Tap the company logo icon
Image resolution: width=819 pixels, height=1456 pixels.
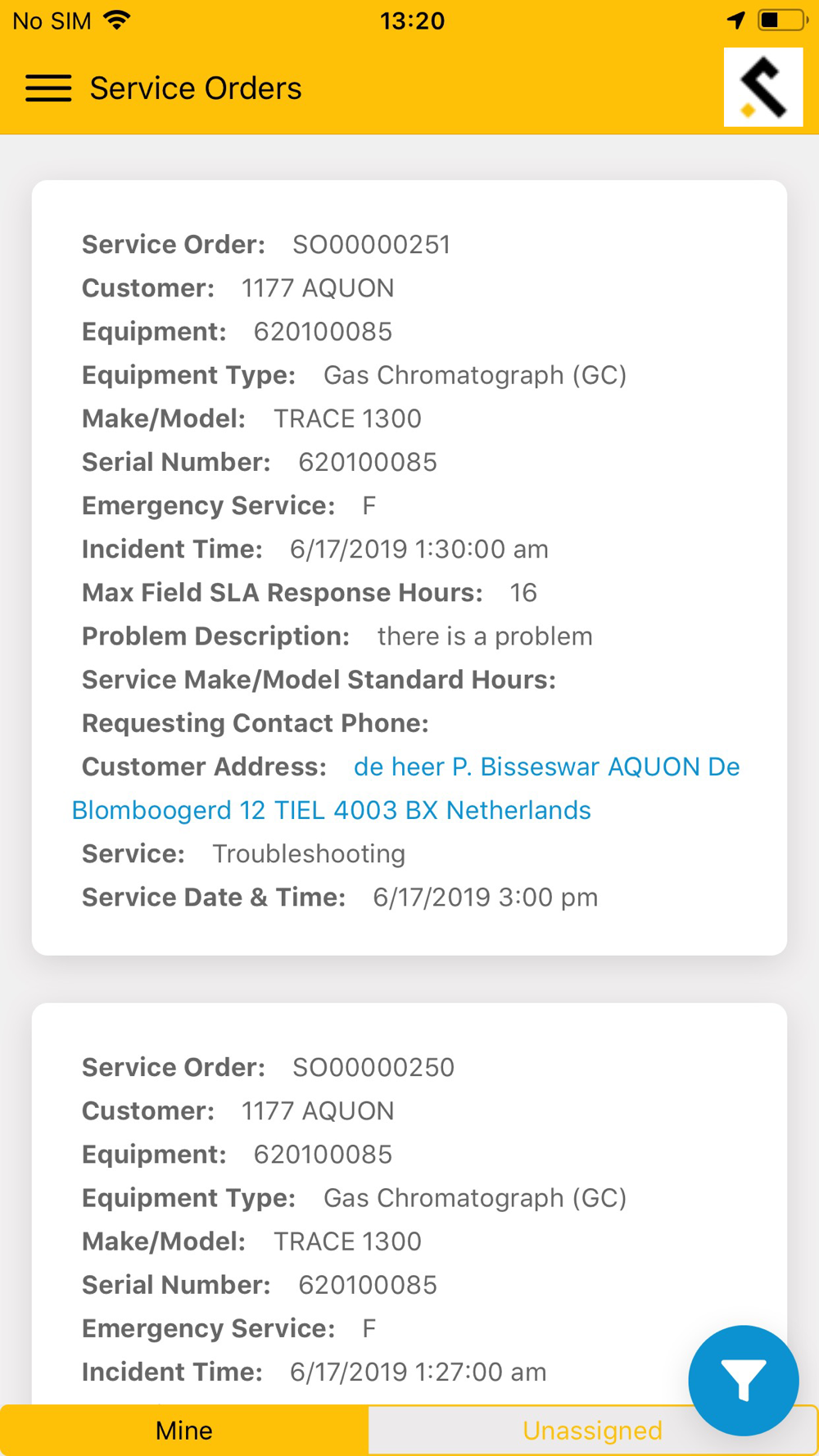[x=762, y=87]
